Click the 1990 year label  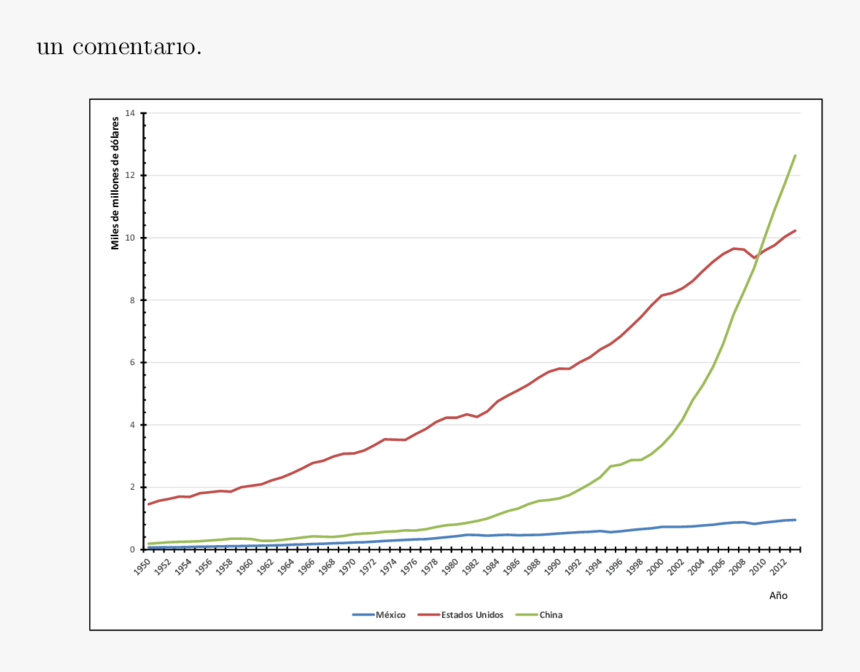(554, 567)
